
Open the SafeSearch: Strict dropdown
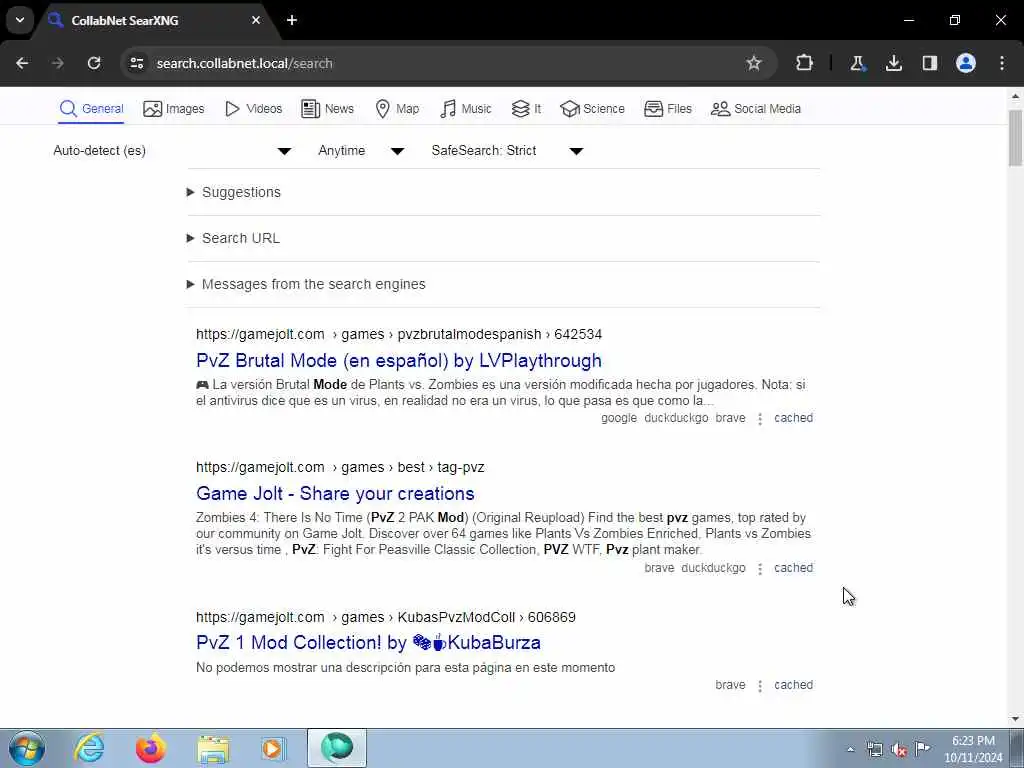click(507, 151)
